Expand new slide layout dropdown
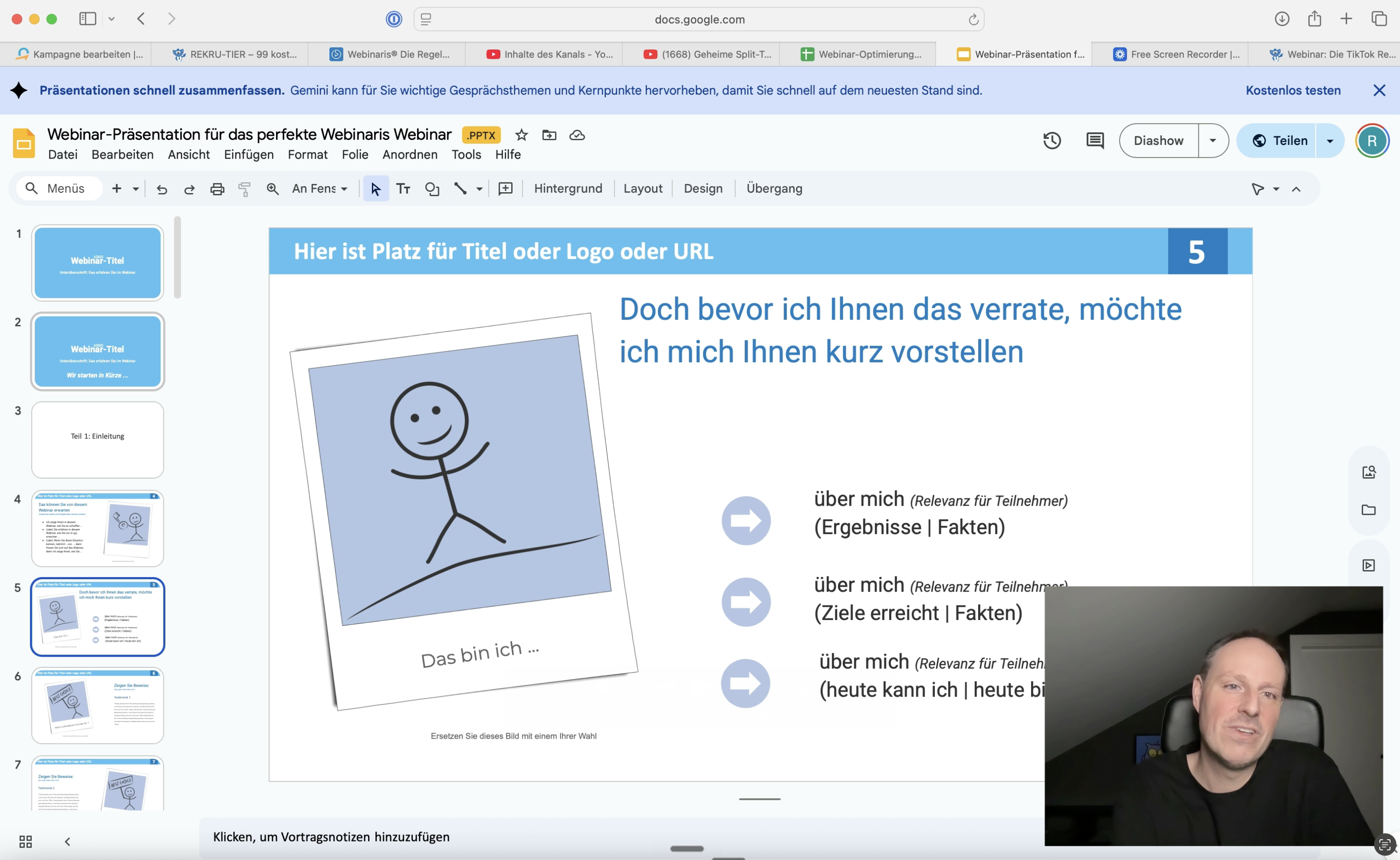The image size is (1400, 860). [x=135, y=189]
